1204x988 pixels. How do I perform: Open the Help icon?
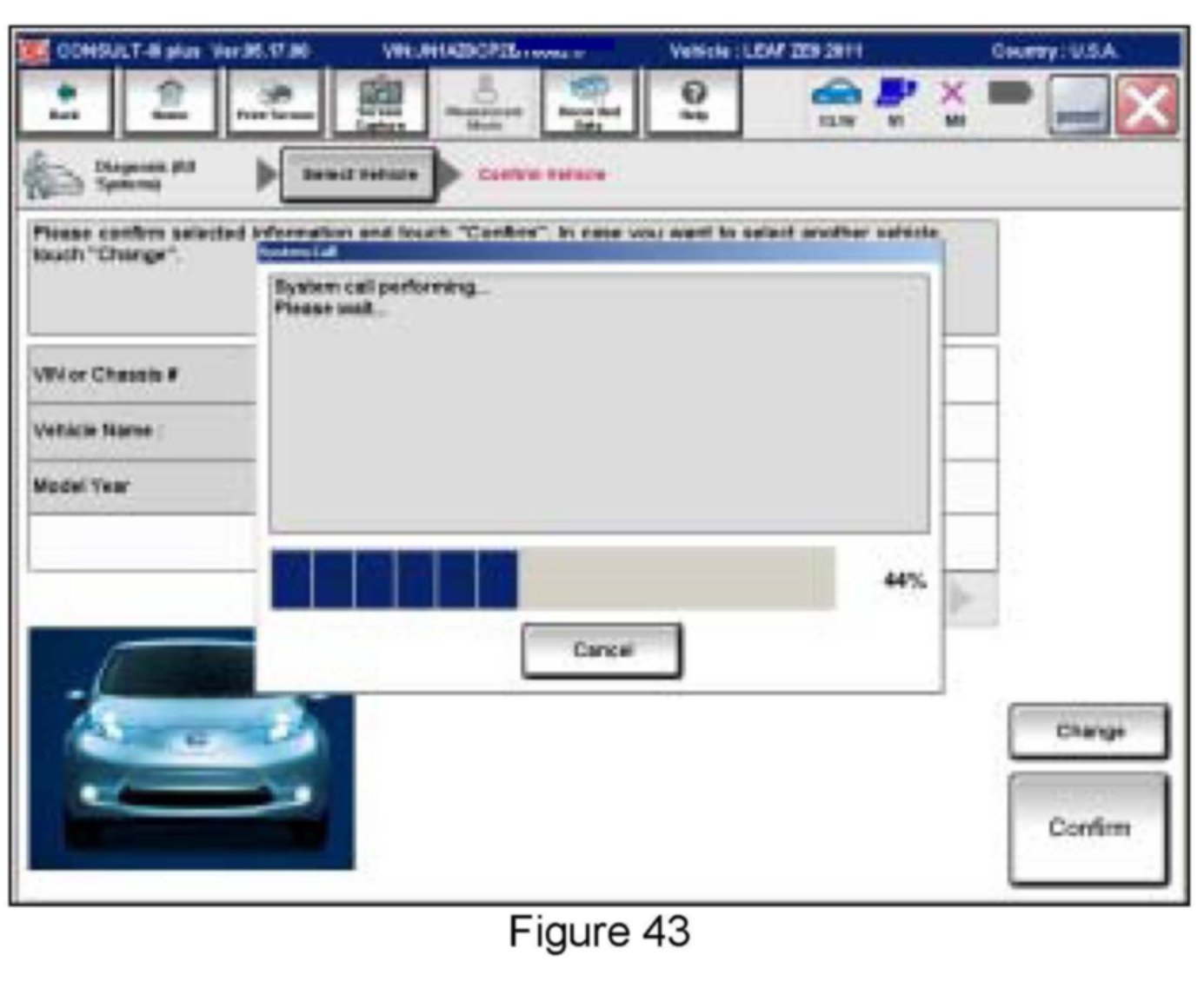click(693, 103)
